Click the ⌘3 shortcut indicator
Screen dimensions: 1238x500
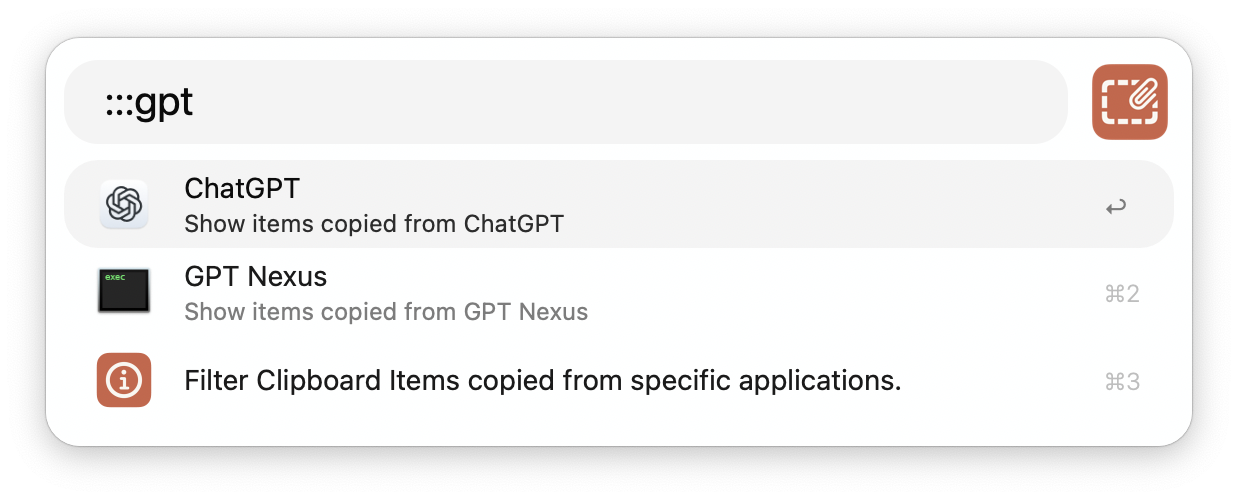click(x=1121, y=382)
